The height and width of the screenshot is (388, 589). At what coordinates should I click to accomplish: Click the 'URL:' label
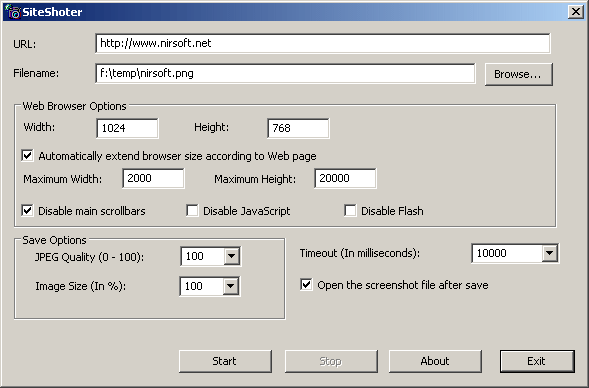pyautogui.click(x=25, y=44)
